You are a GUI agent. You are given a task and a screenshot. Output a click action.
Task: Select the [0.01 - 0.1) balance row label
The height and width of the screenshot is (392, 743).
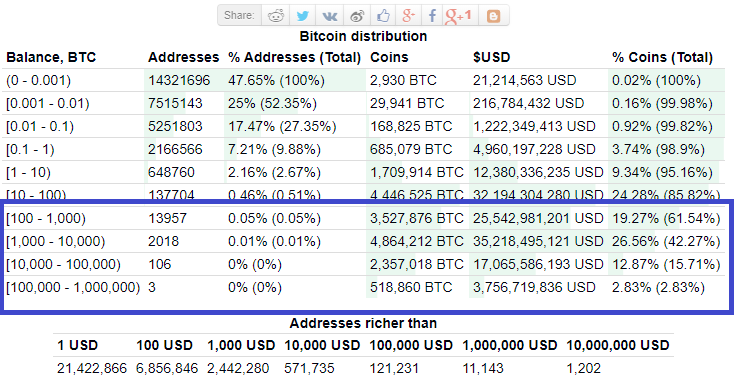(x=40, y=127)
